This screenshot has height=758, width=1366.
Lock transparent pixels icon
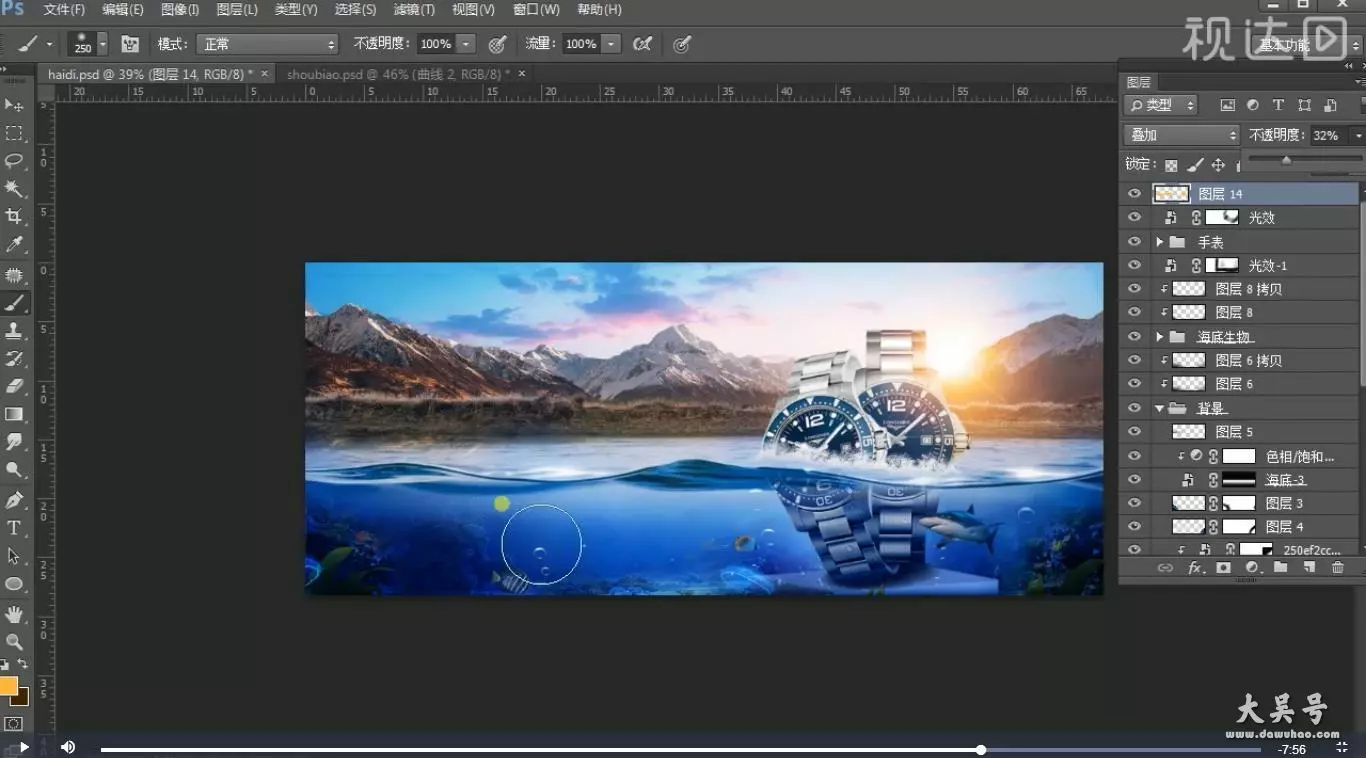coord(1171,165)
